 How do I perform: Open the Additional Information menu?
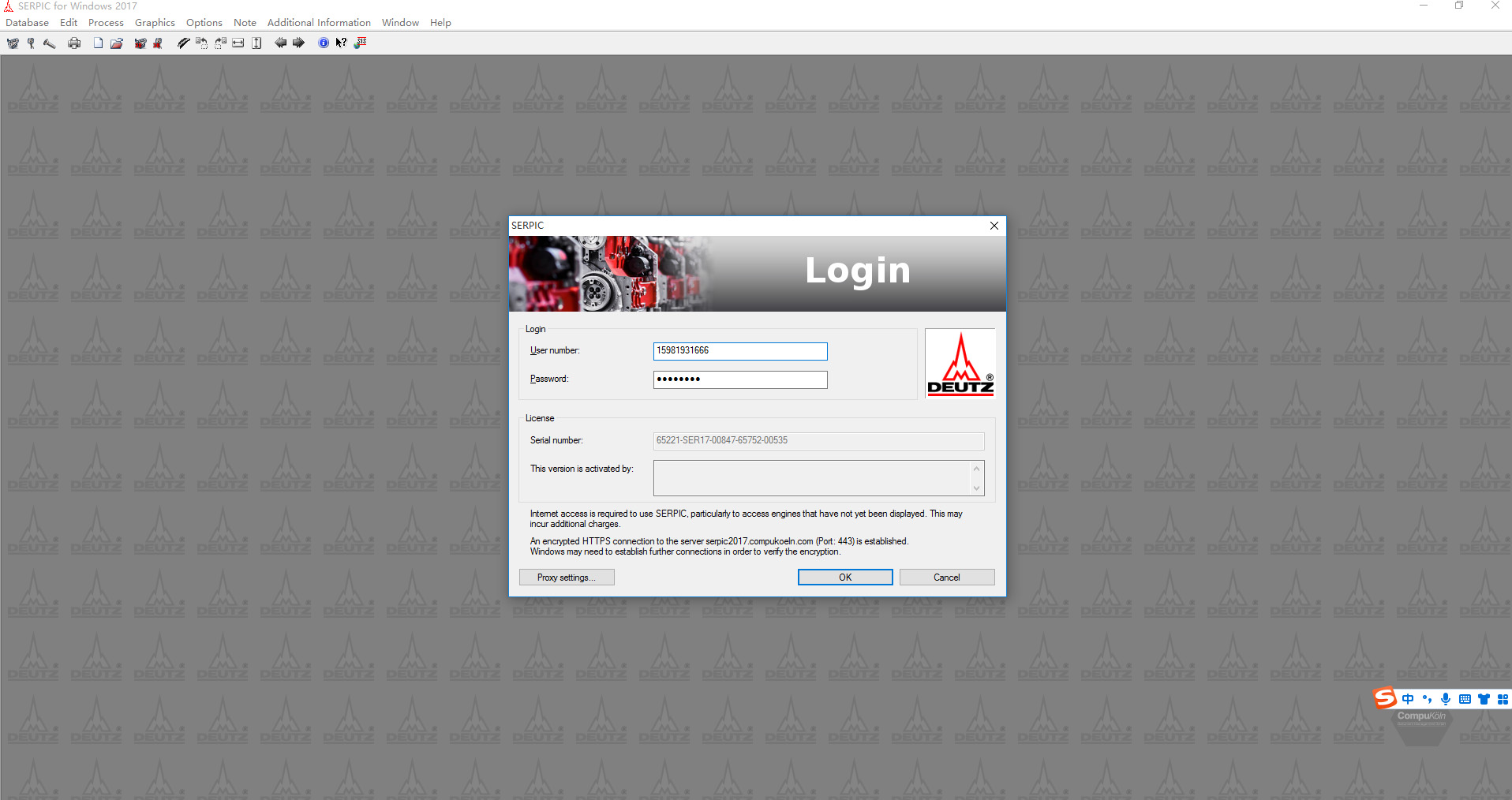click(x=319, y=23)
